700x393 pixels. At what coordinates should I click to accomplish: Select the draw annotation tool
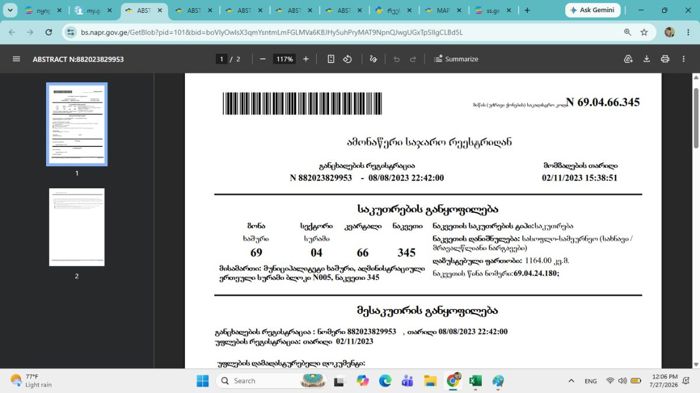pyautogui.click(x=373, y=59)
